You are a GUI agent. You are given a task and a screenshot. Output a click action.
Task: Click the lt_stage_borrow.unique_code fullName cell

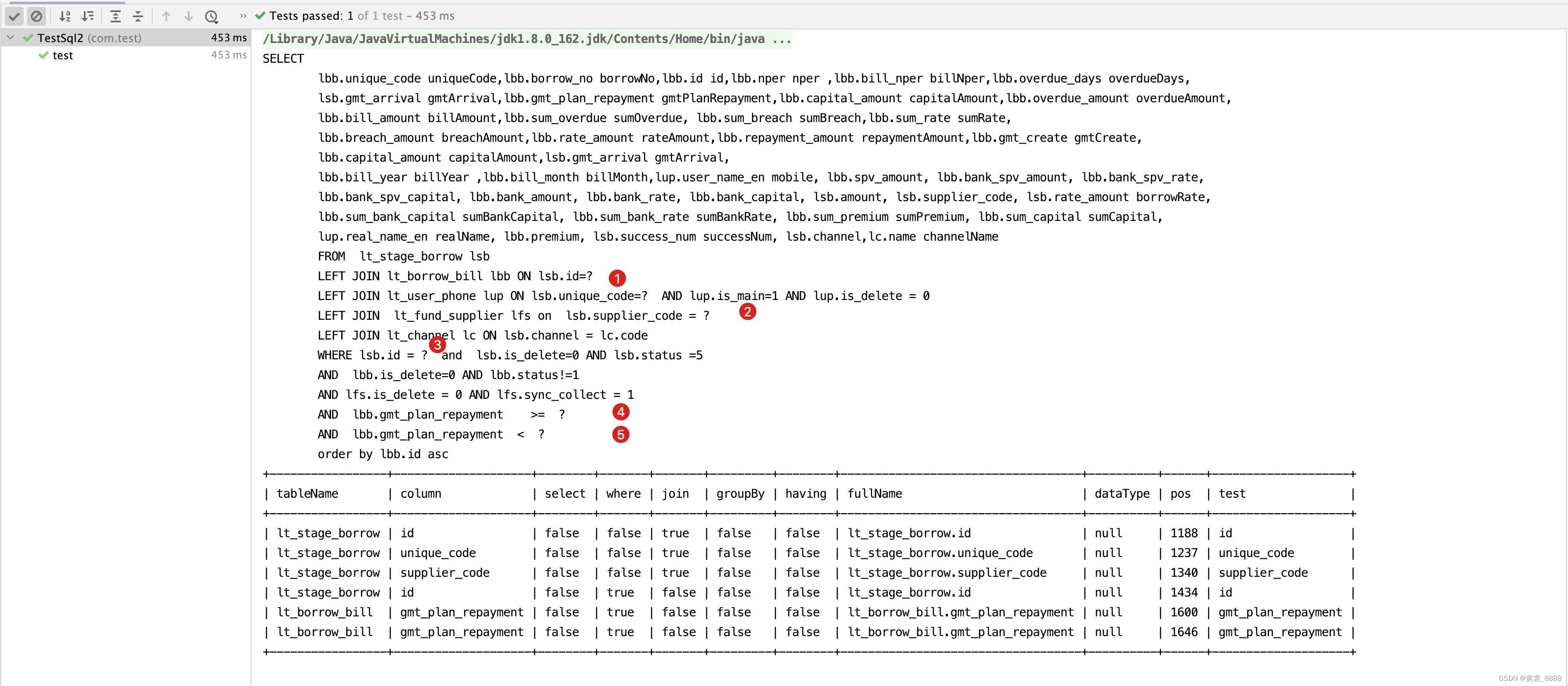(940, 553)
